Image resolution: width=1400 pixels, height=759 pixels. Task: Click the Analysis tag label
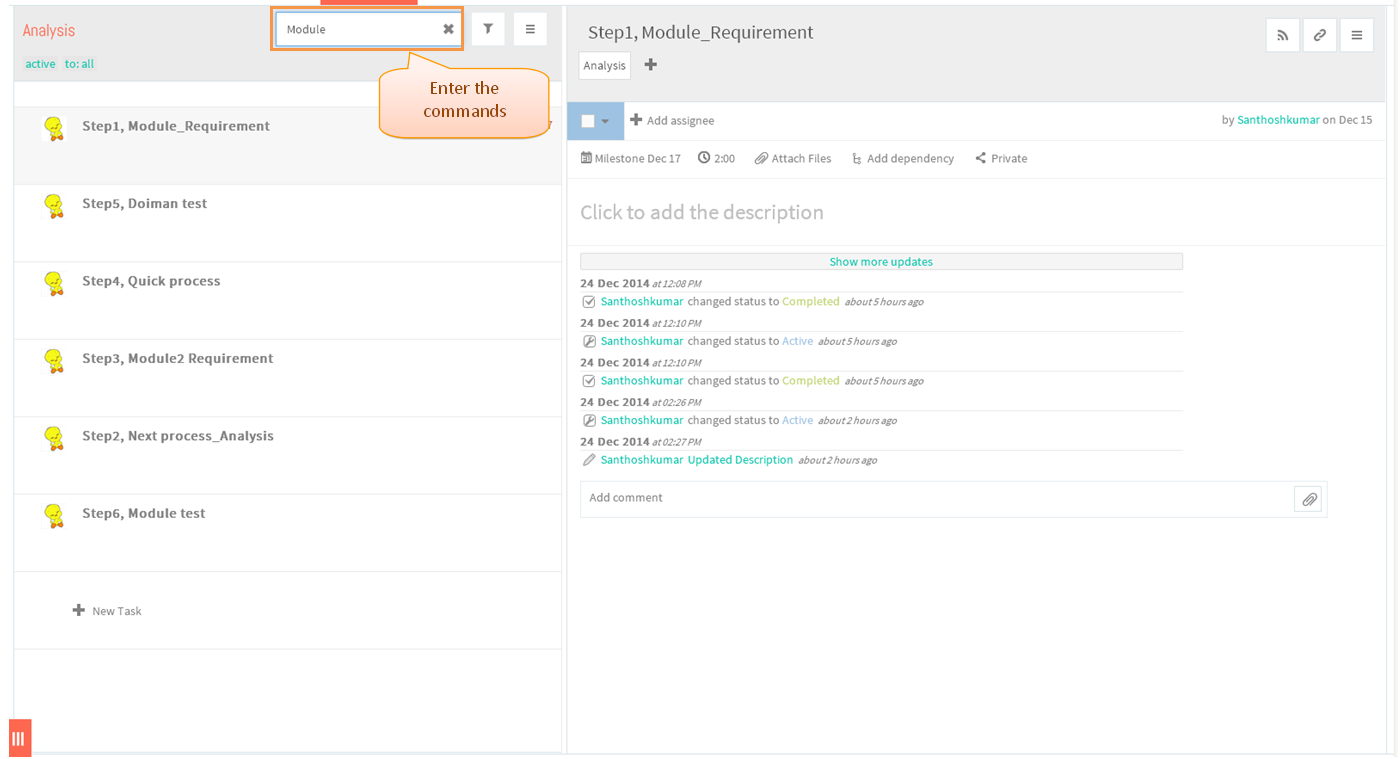605,66
